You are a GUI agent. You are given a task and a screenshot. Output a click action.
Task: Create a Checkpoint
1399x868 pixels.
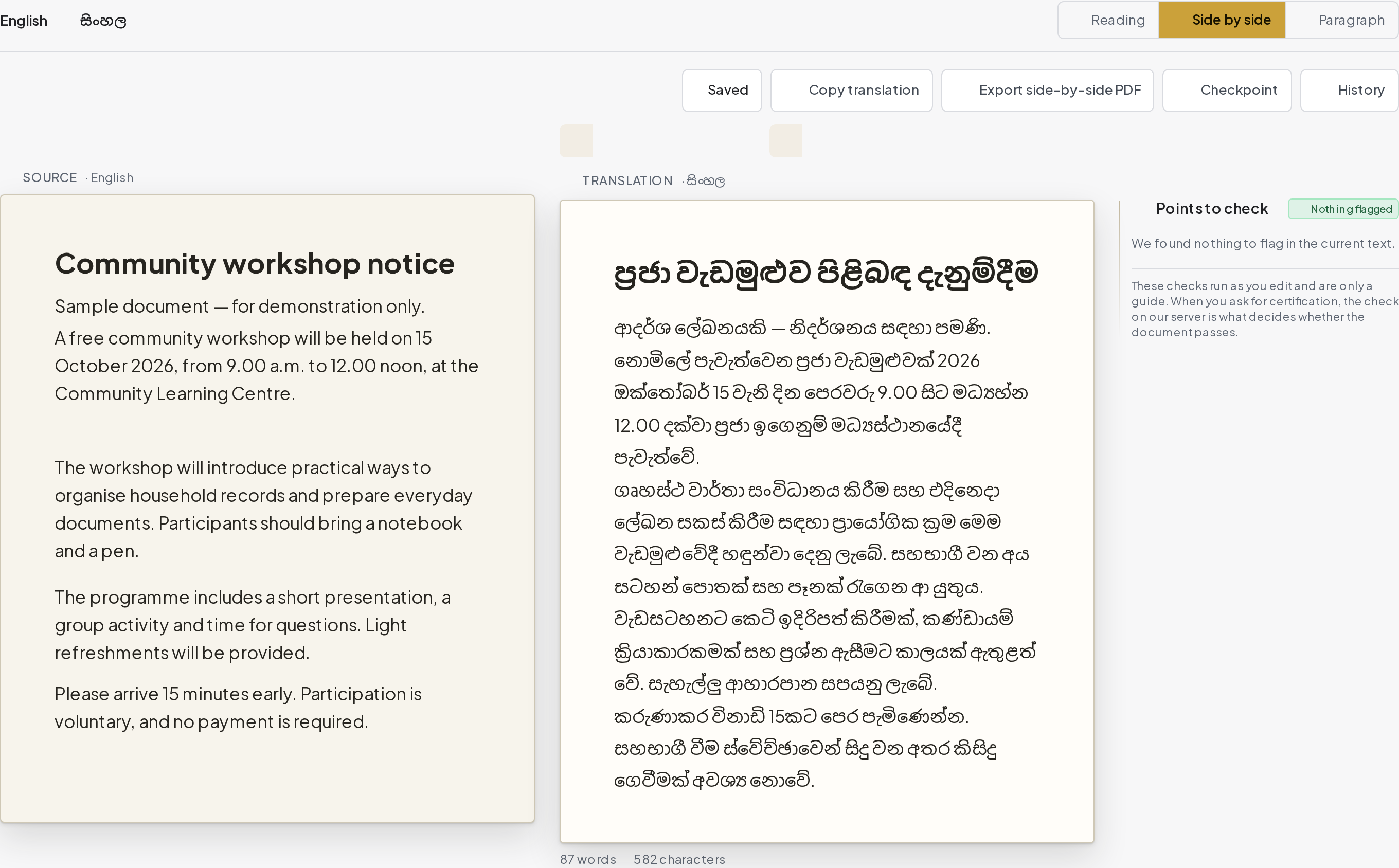point(1227,90)
